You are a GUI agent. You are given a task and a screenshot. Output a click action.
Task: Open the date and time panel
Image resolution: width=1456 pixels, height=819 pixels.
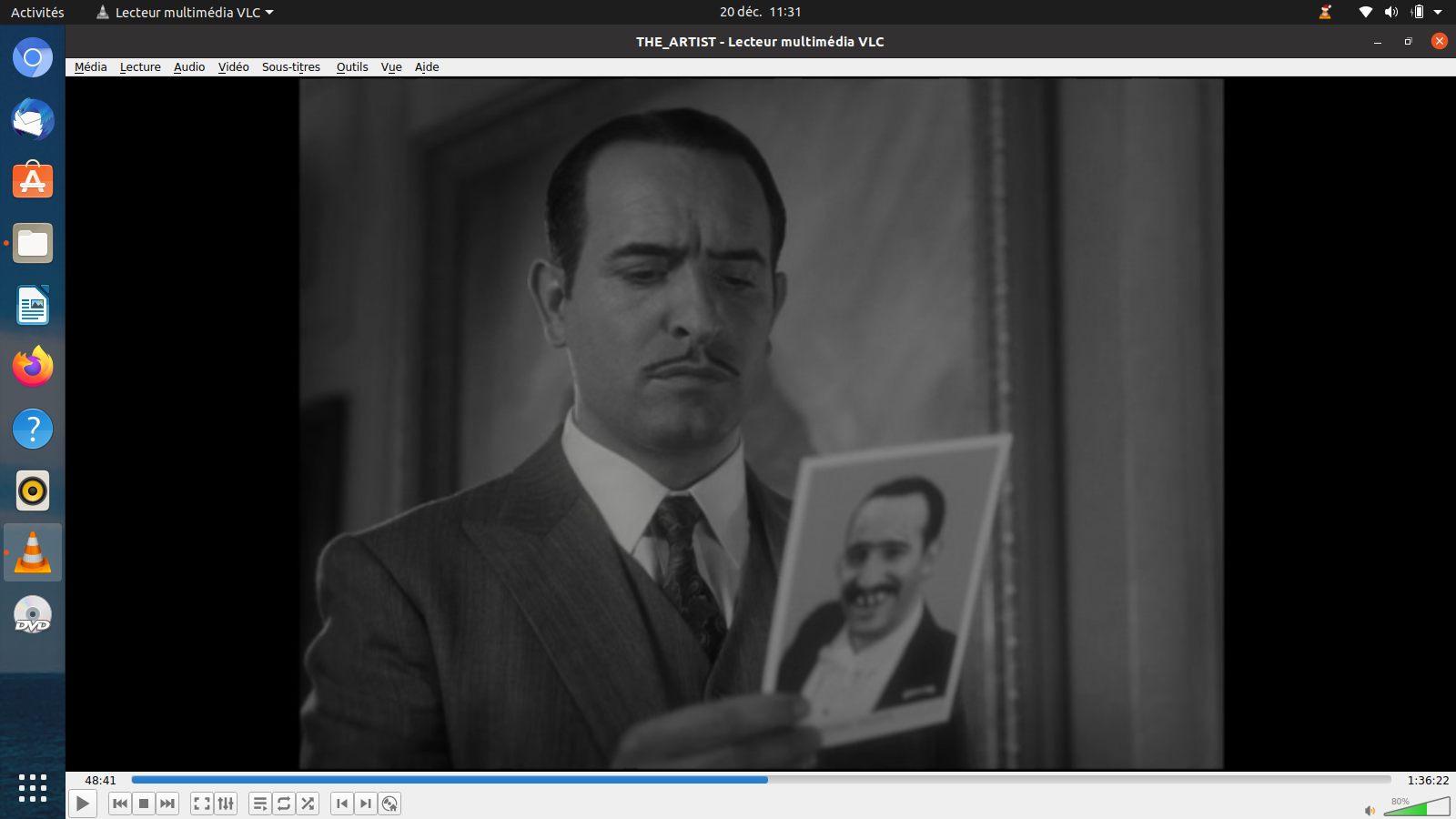(760, 12)
